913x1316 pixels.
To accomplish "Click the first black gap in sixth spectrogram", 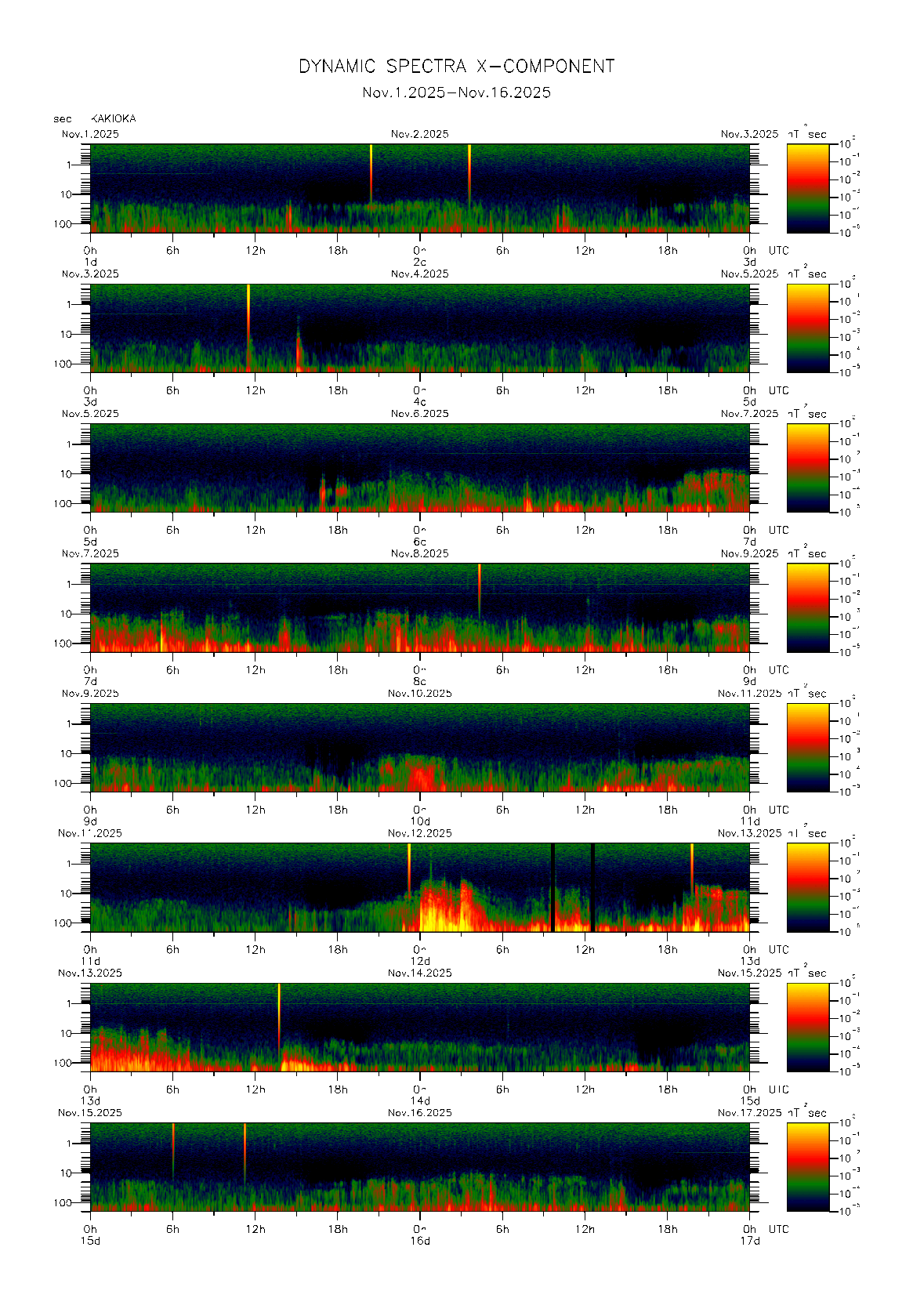I will click(x=553, y=887).
